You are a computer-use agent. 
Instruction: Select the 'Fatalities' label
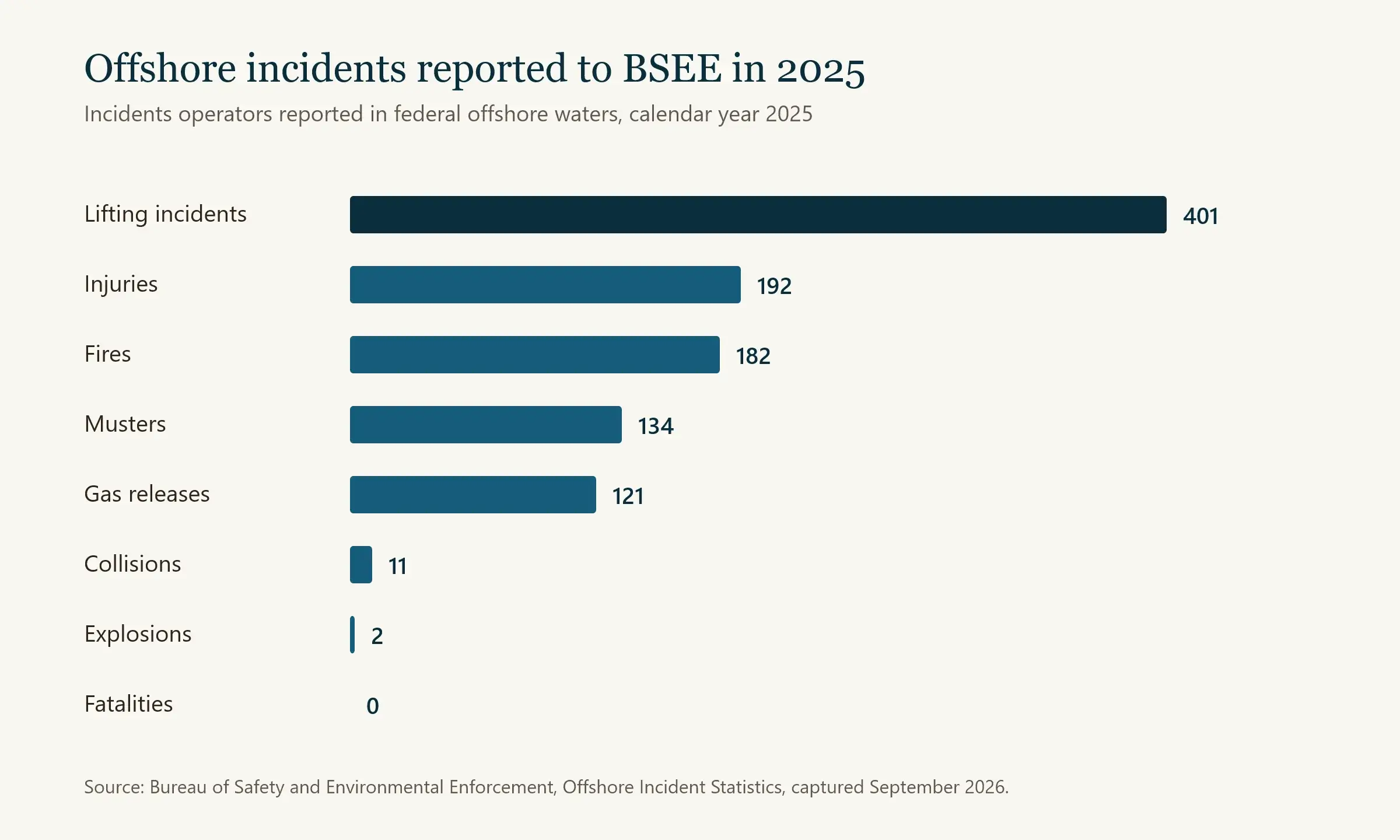point(128,704)
